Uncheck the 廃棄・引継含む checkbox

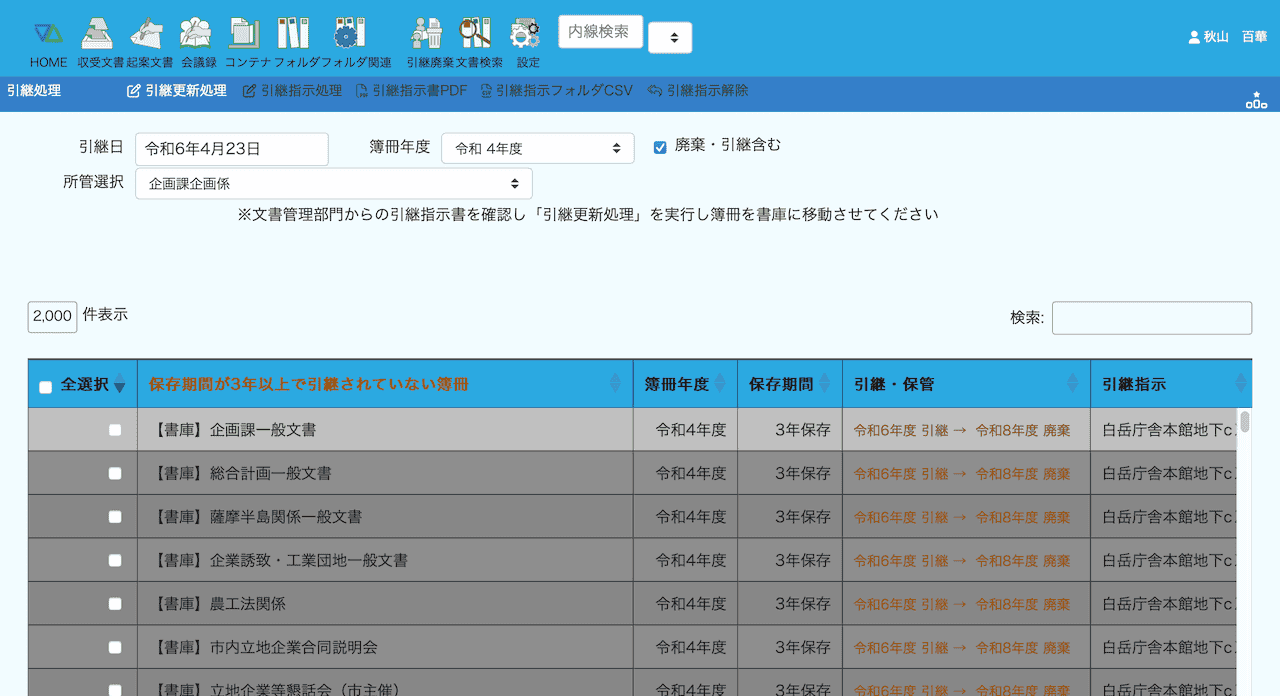(660, 147)
